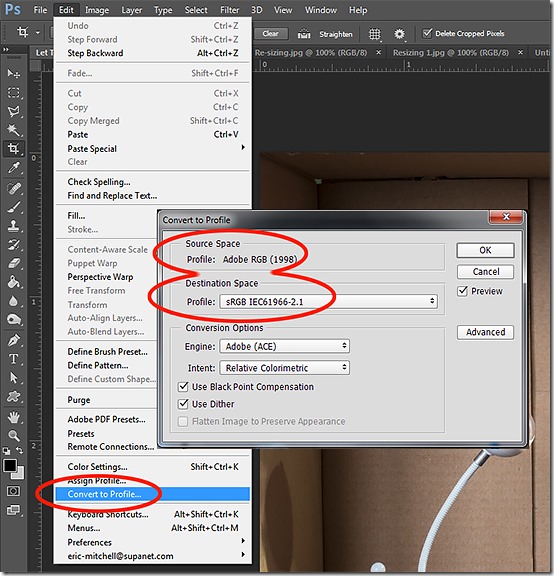This screenshot has width=554, height=576.
Task: Select the Healing Brush tool
Action: point(14,188)
